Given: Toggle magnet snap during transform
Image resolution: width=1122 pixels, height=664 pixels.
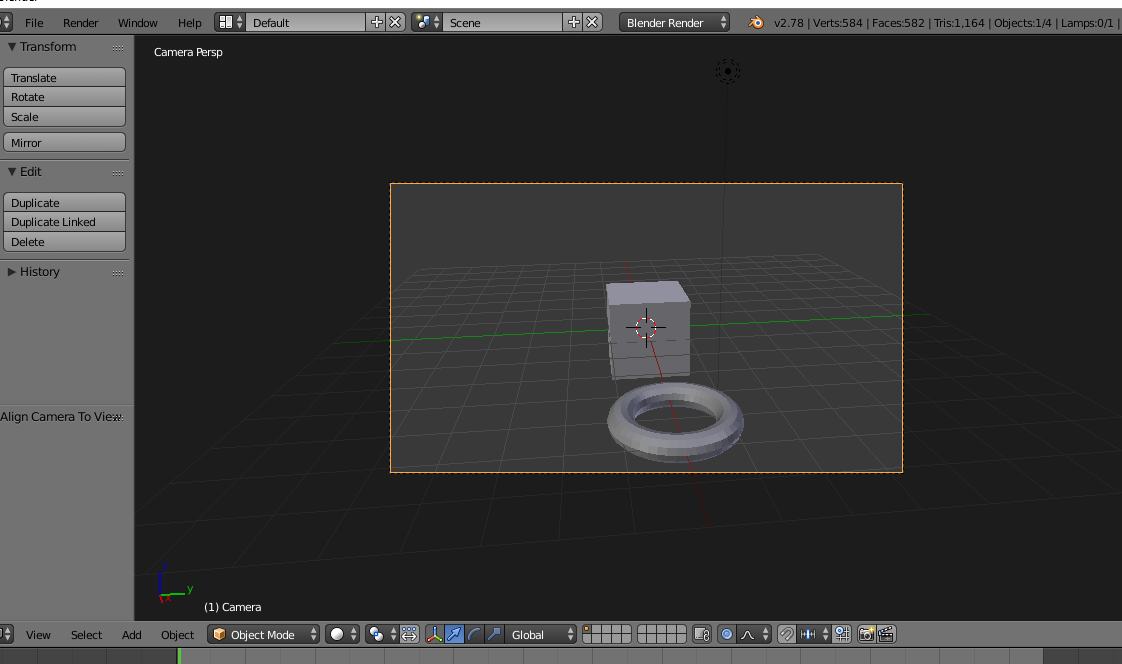Looking at the screenshot, I should [786, 634].
